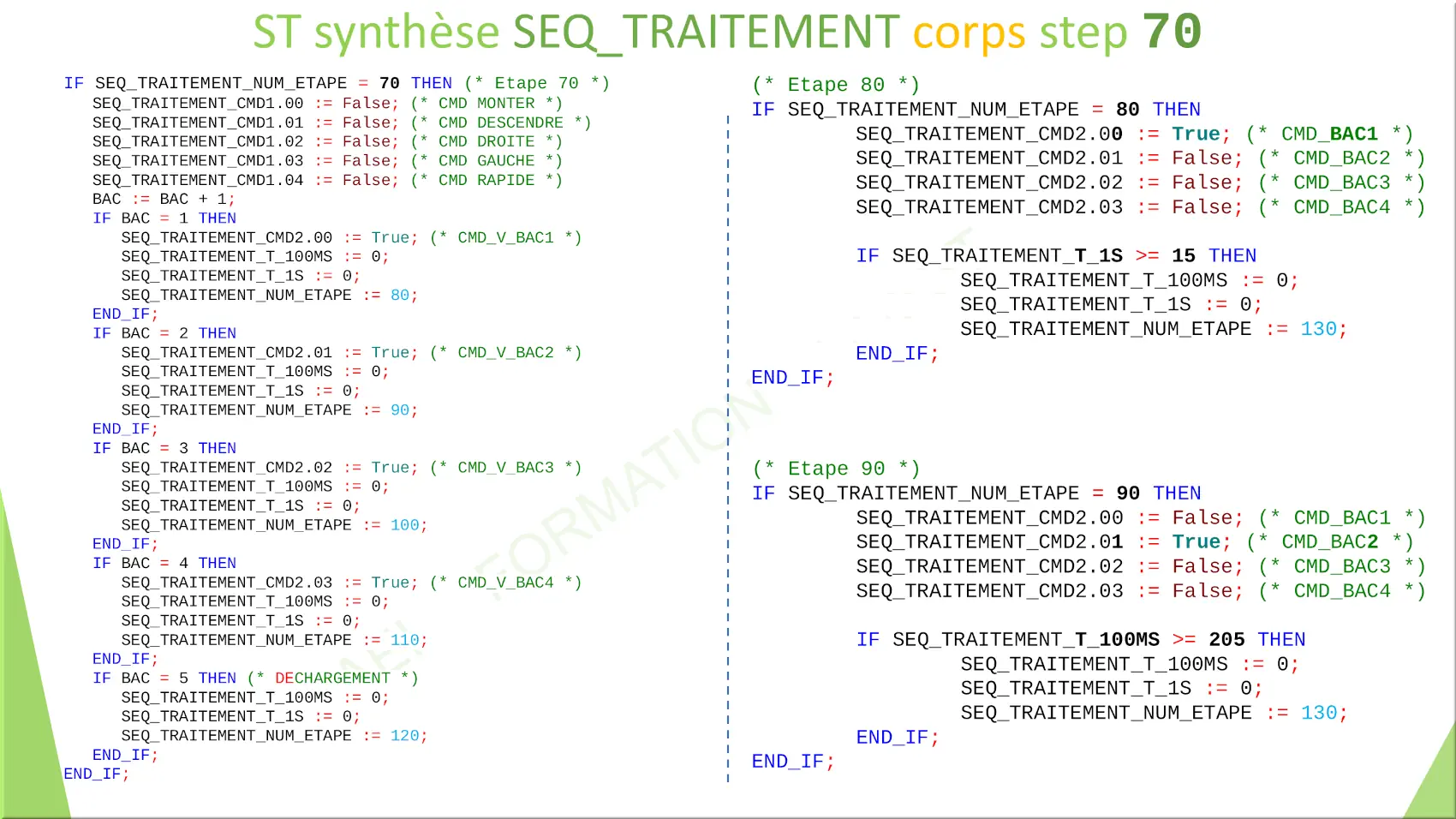
Task: Click 'SEQ_TRAITEMENT_NUM_ETAPE := 80;' assignment
Action: coord(269,295)
